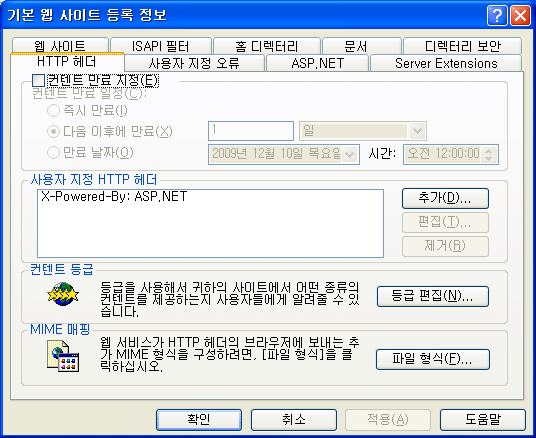The image size is (536, 438).
Task: Switch to the 디렉터리 보안 tab
Action: click(463, 45)
